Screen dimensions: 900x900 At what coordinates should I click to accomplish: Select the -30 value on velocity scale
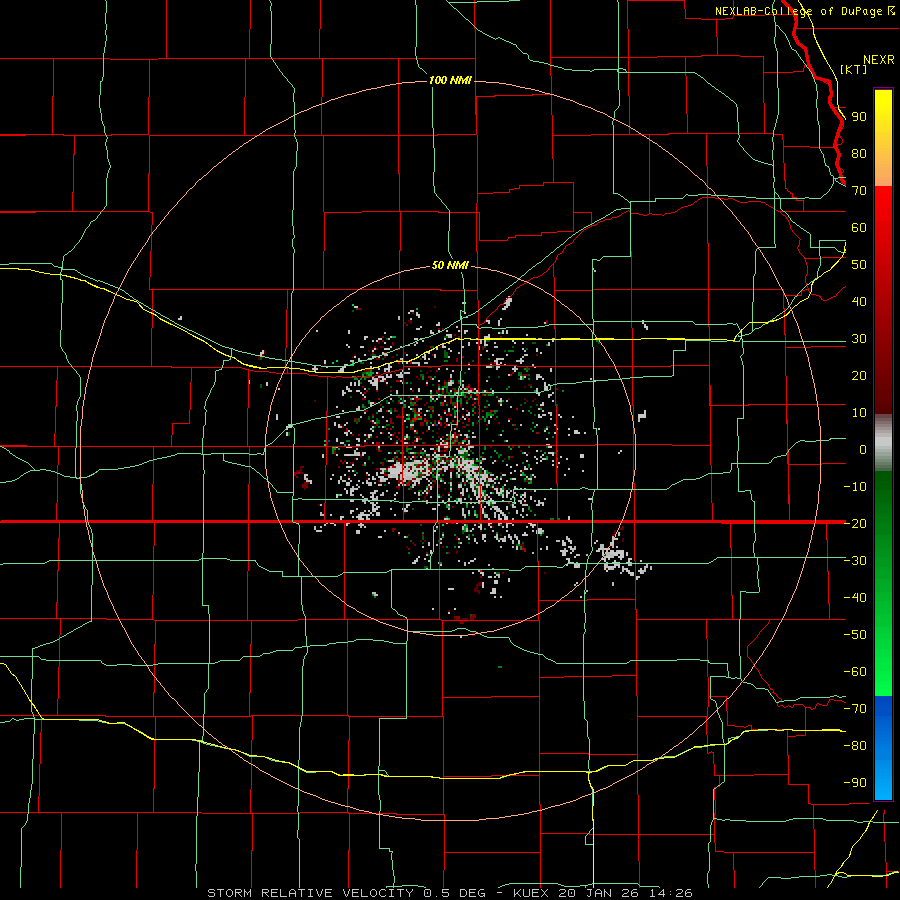(x=855, y=561)
